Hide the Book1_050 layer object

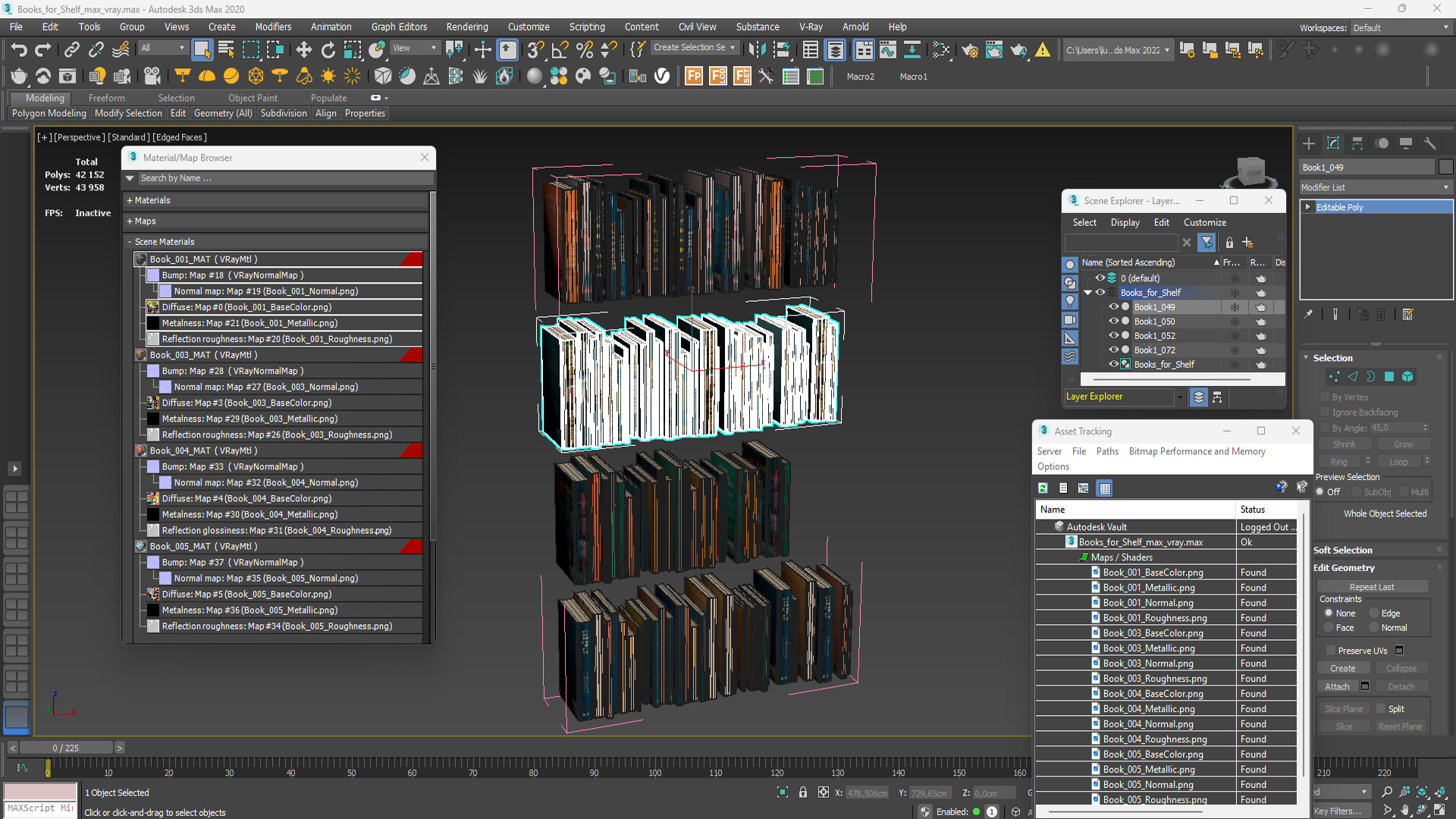(x=1113, y=322)
